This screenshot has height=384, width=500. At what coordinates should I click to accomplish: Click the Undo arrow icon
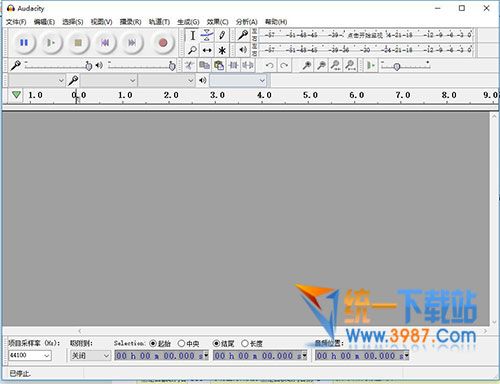(x=270, y=65)
